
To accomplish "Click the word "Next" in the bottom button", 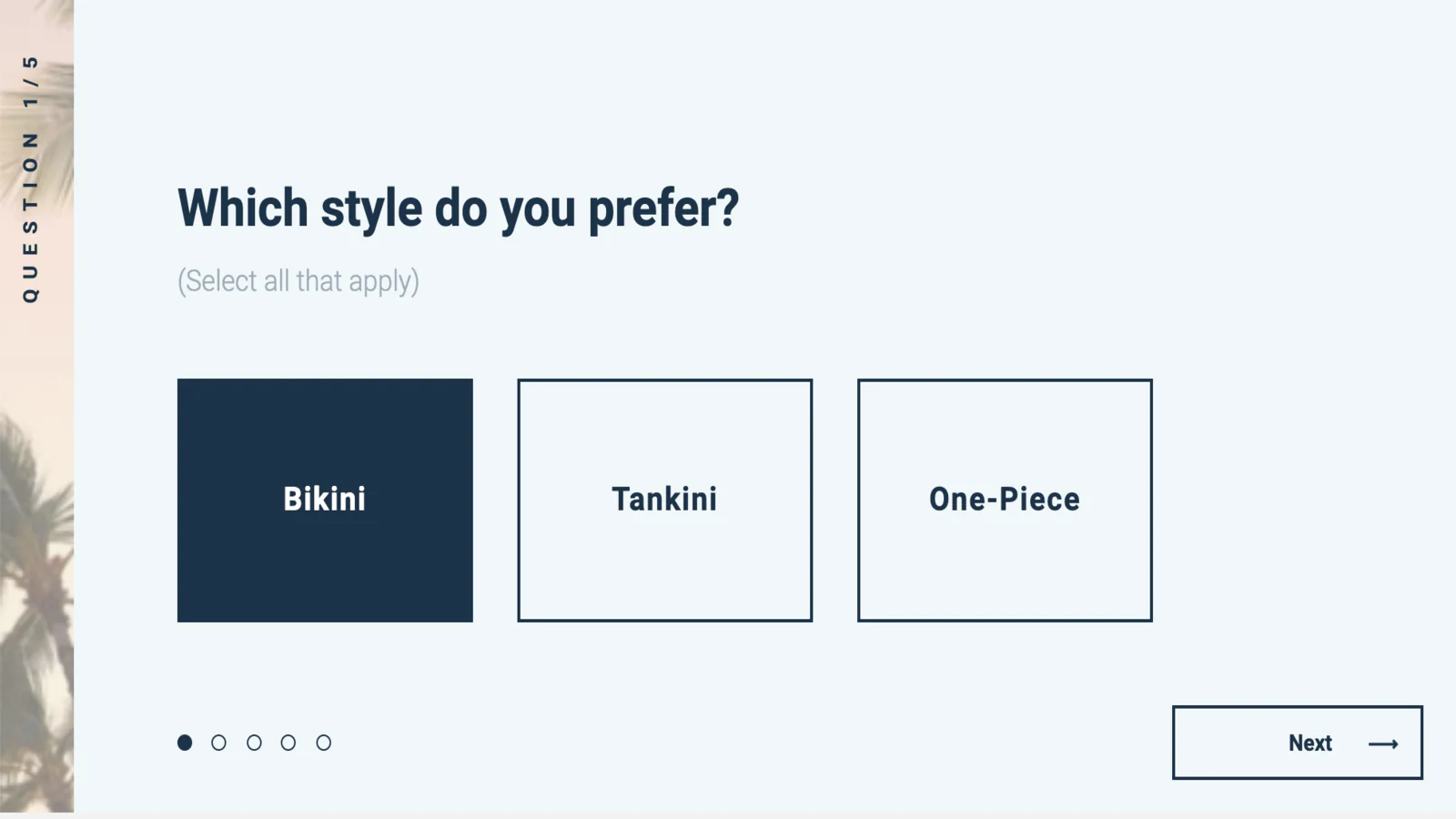I will tap(1309, 743).
